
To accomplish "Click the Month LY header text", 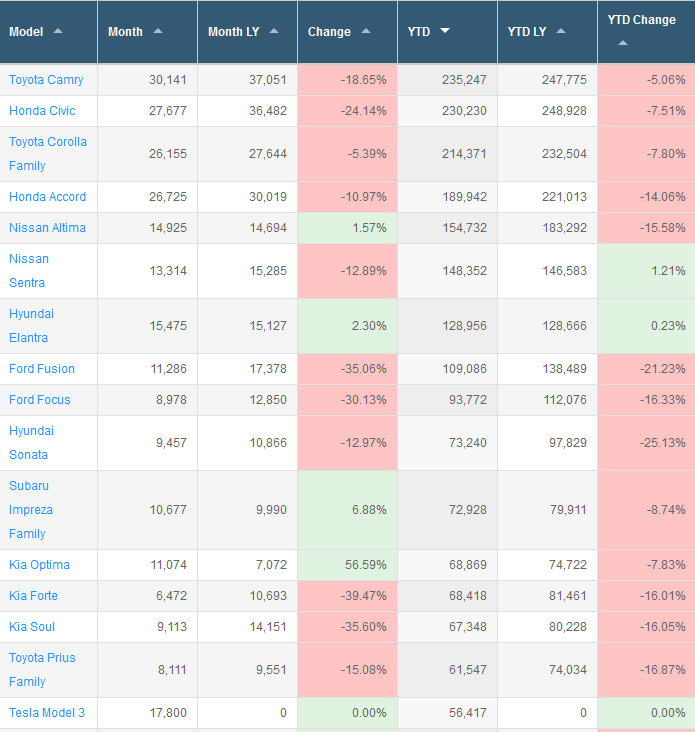I will [x=234, y=32].
